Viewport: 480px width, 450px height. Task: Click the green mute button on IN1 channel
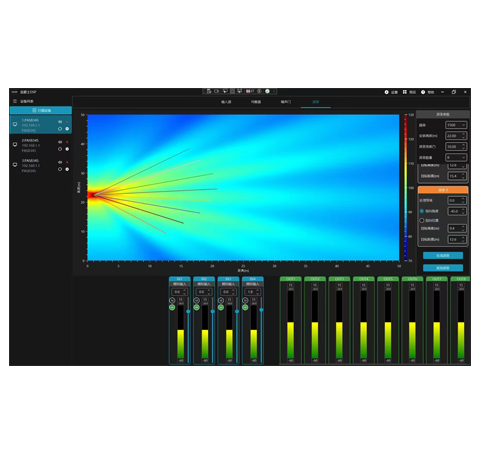pos(172,307)
